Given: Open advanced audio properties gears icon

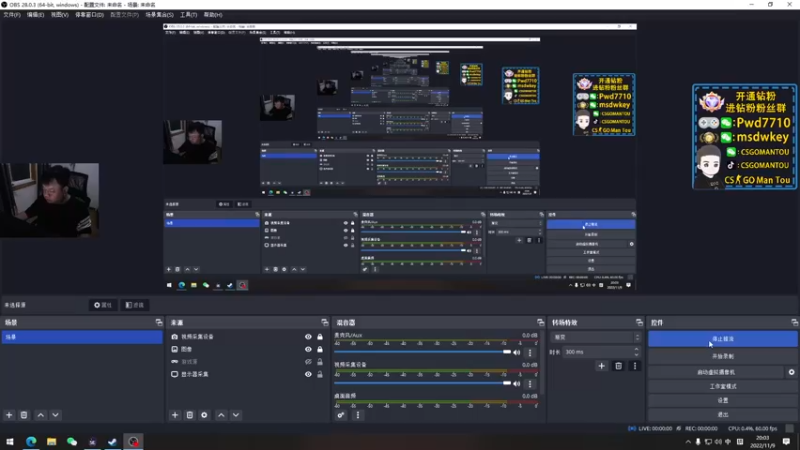Looking at the screenshot, I should (x=341, y=415).
